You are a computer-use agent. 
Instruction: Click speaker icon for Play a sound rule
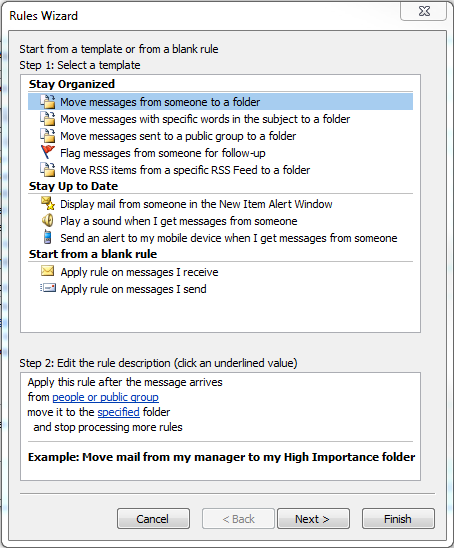coord(48,221)
